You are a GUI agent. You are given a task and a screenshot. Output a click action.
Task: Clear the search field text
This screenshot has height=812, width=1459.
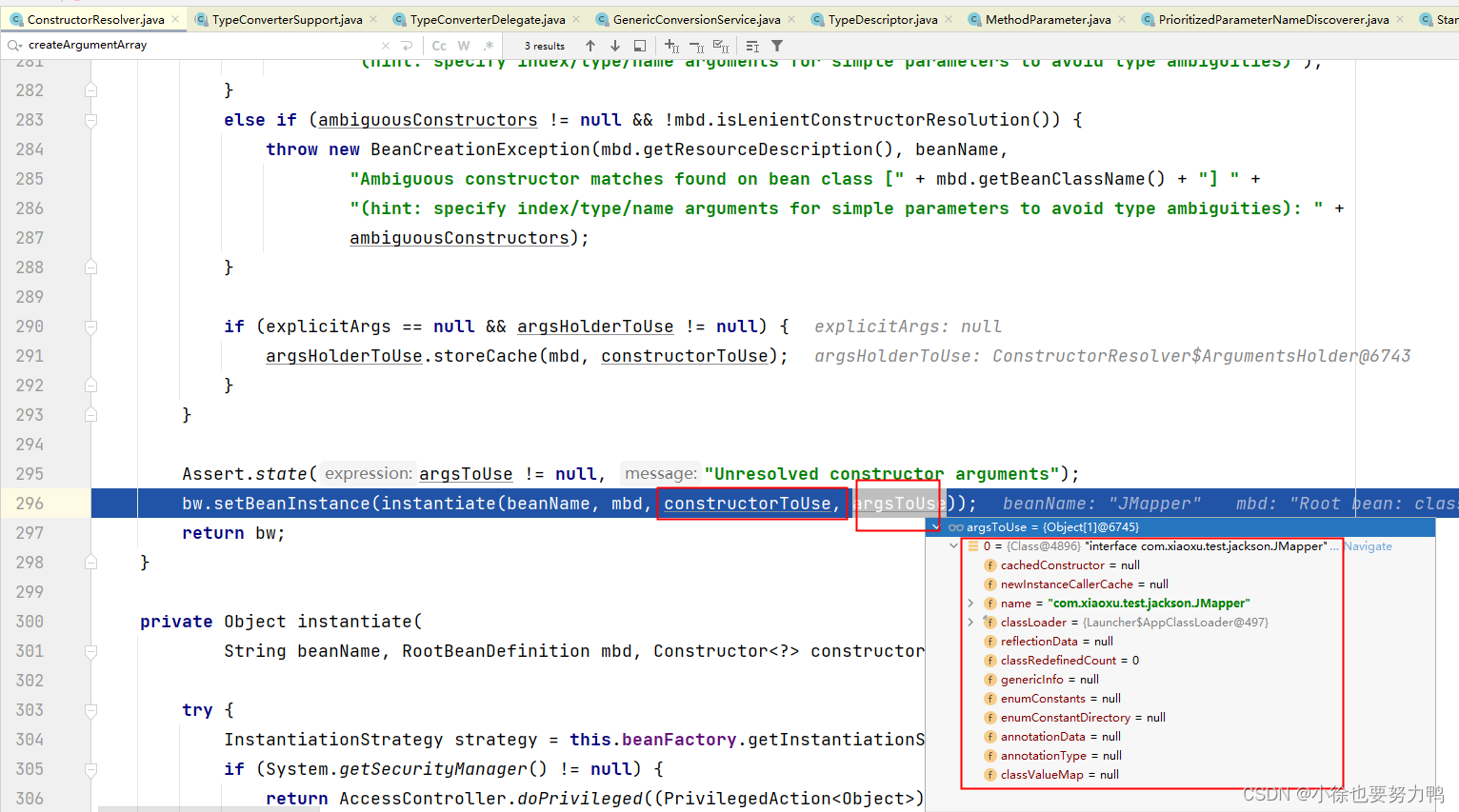point(386,46)
